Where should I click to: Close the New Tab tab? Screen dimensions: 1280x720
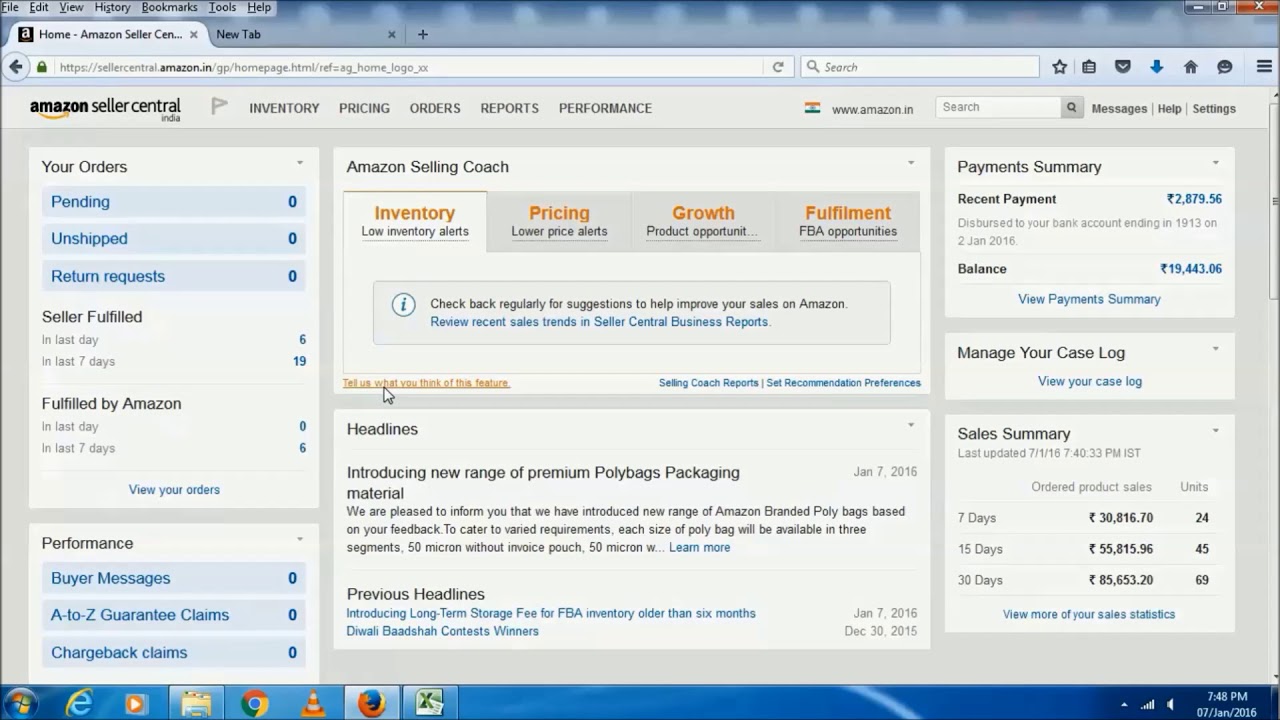click(x=392, y=34)
